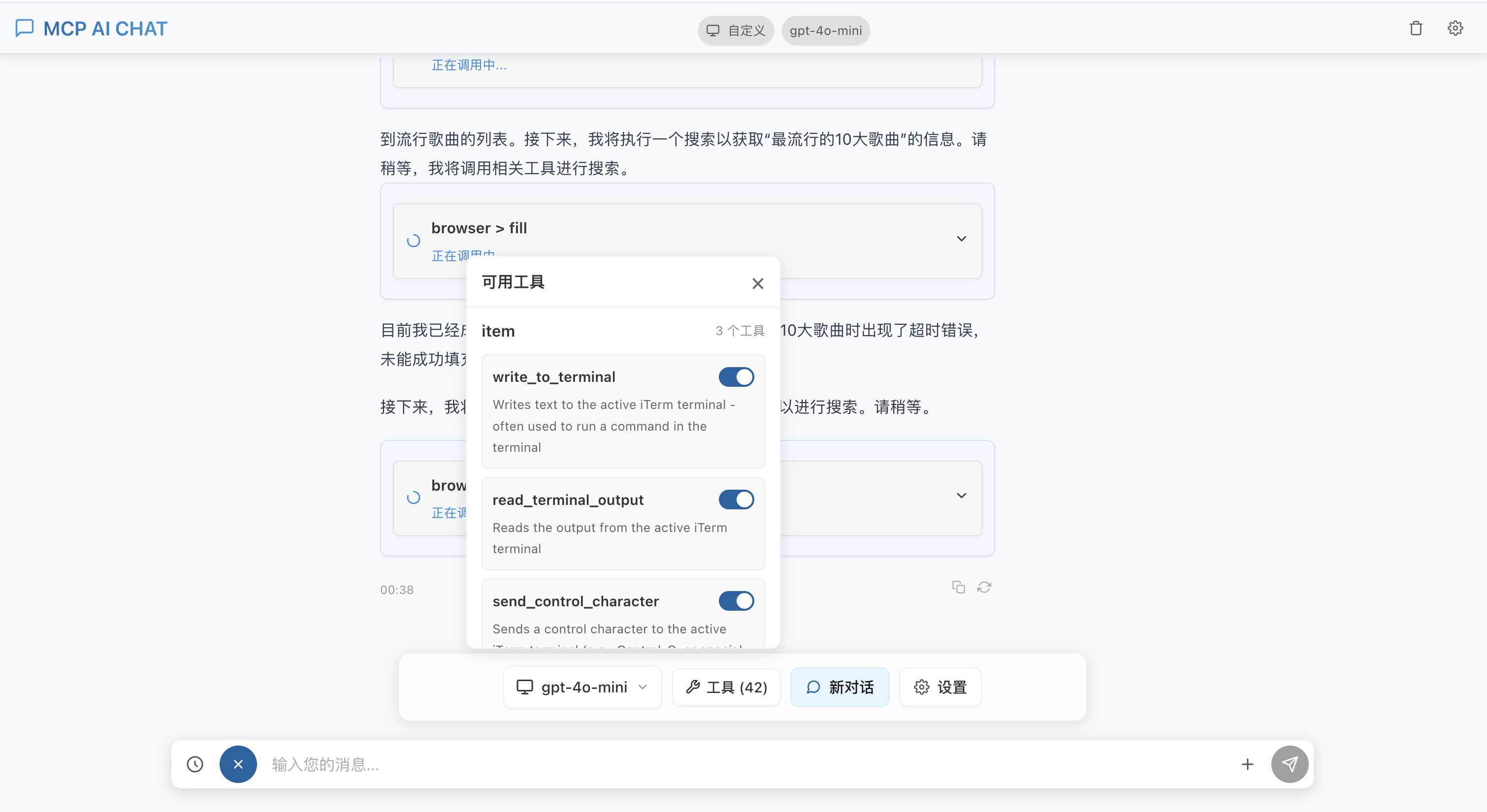
Task: Close the 可用工具 popup
Action: [x=757, y=283]
